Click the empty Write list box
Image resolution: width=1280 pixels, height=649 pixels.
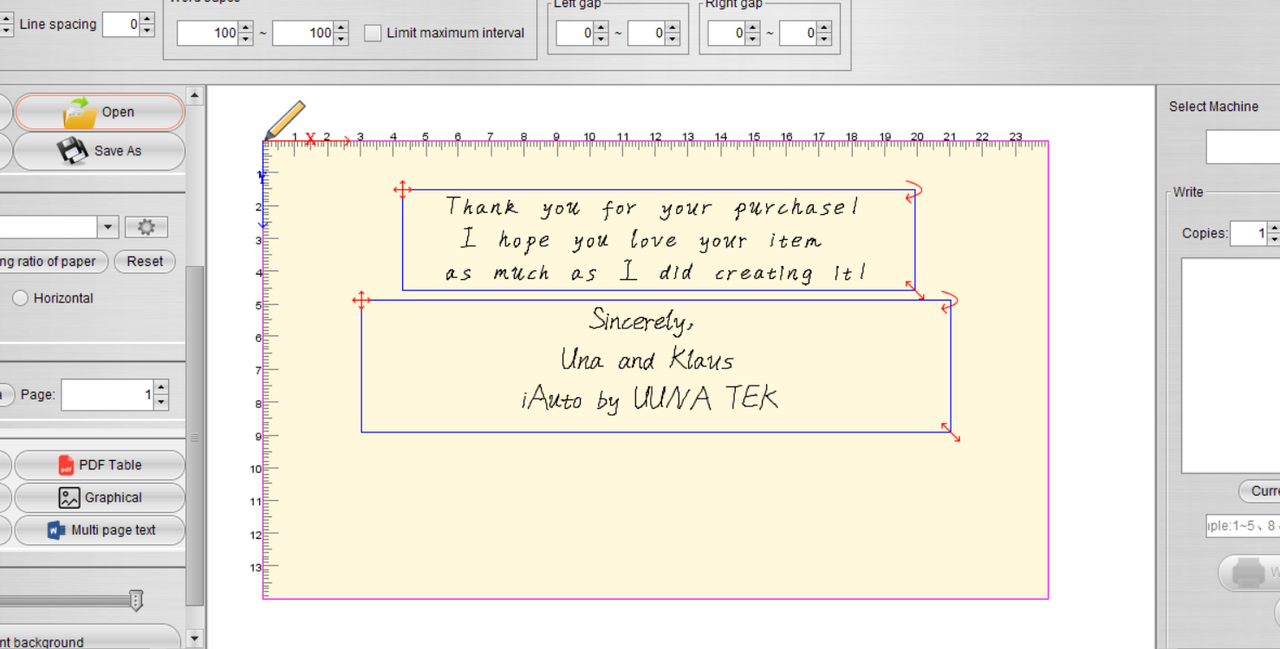(x=1231, y=366)
